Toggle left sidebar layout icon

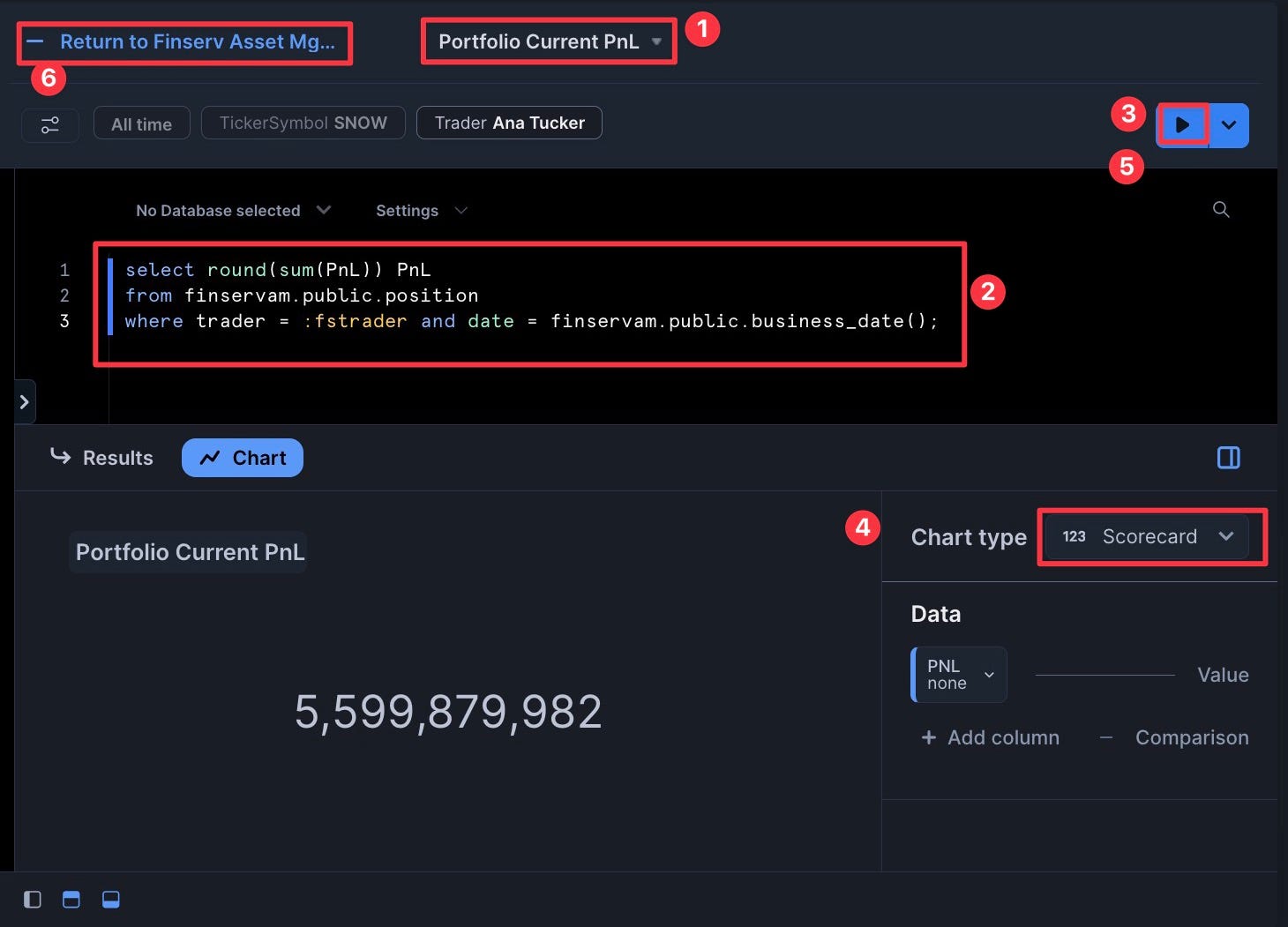[x=33, y=900]
